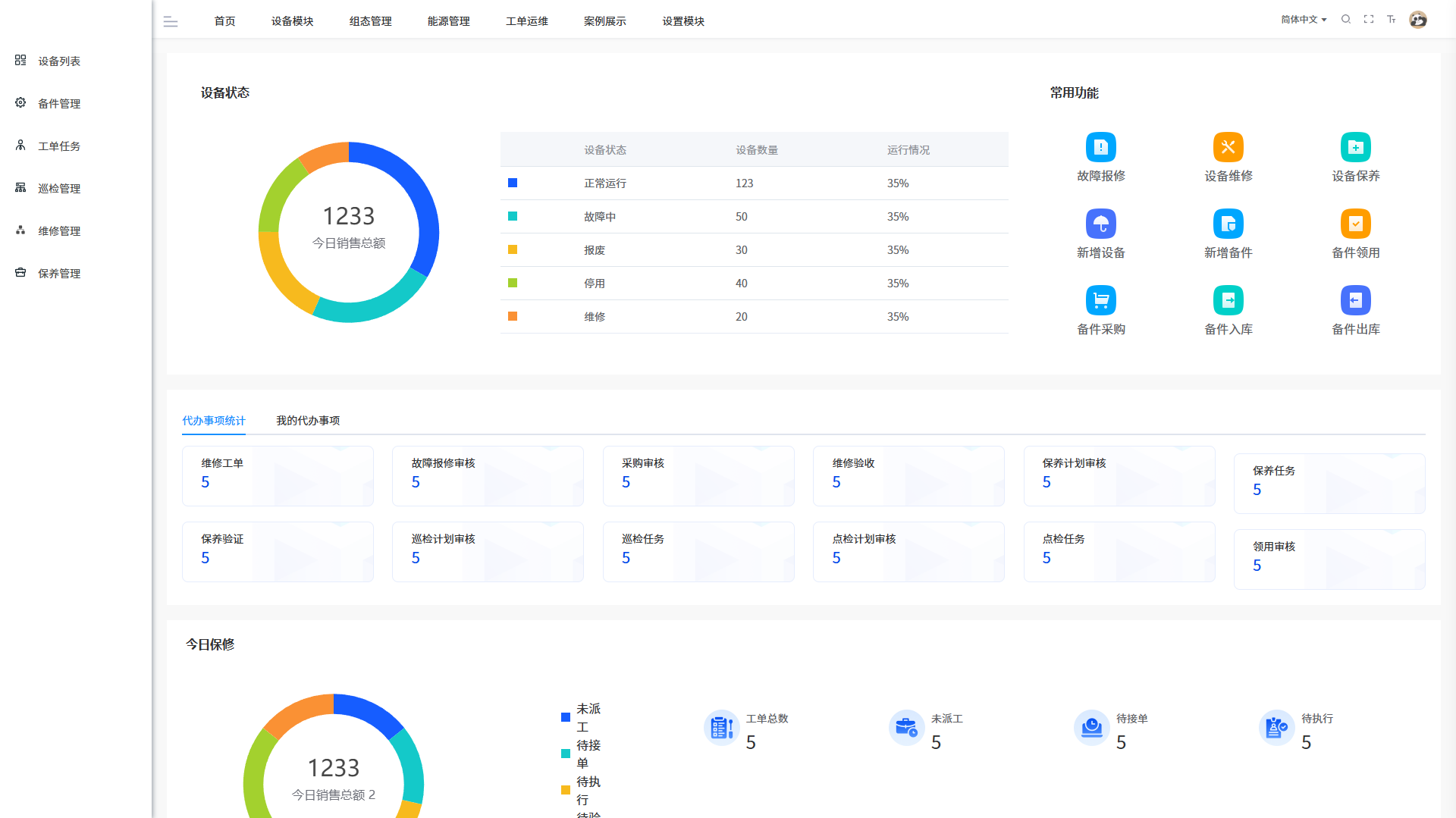1456x818 pixels.
Task: Click the 新增设备 add device icon
Action: coord(1100,224)
